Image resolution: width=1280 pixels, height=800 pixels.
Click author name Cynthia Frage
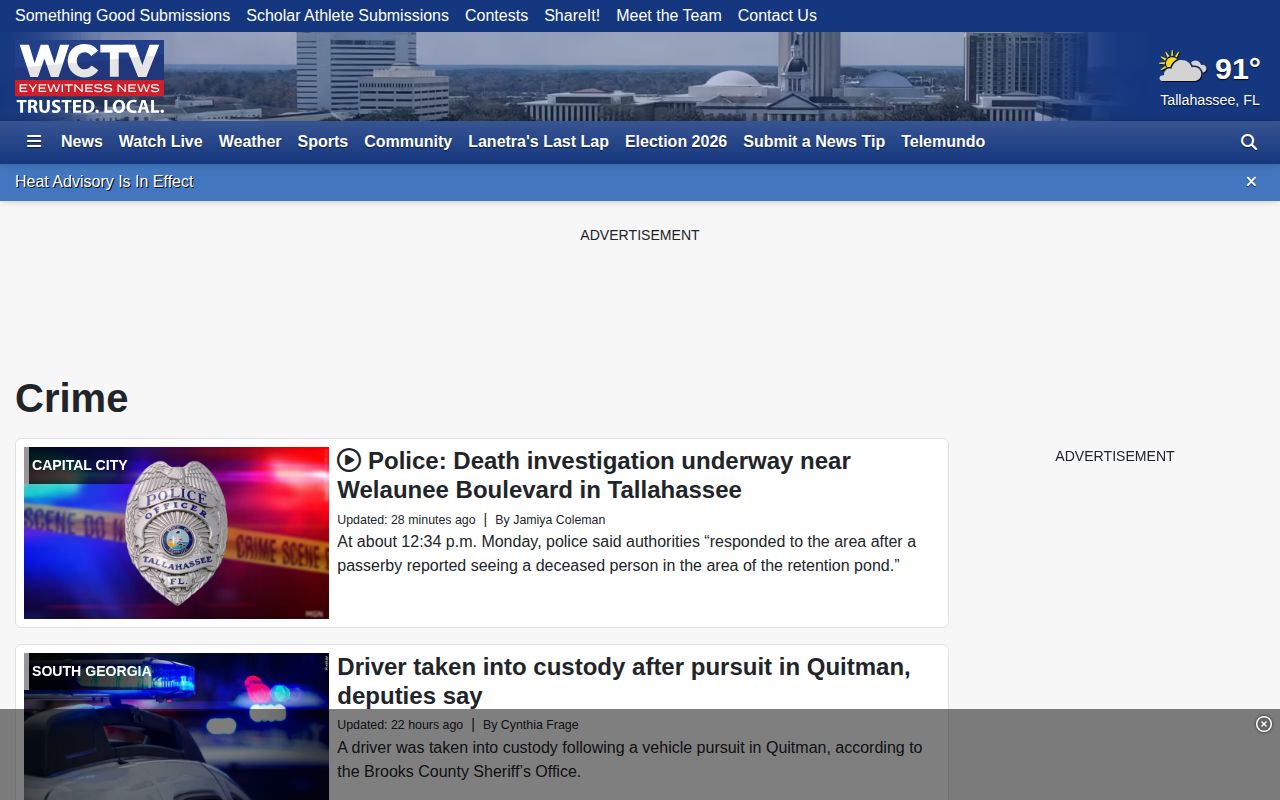pos(540,725)
